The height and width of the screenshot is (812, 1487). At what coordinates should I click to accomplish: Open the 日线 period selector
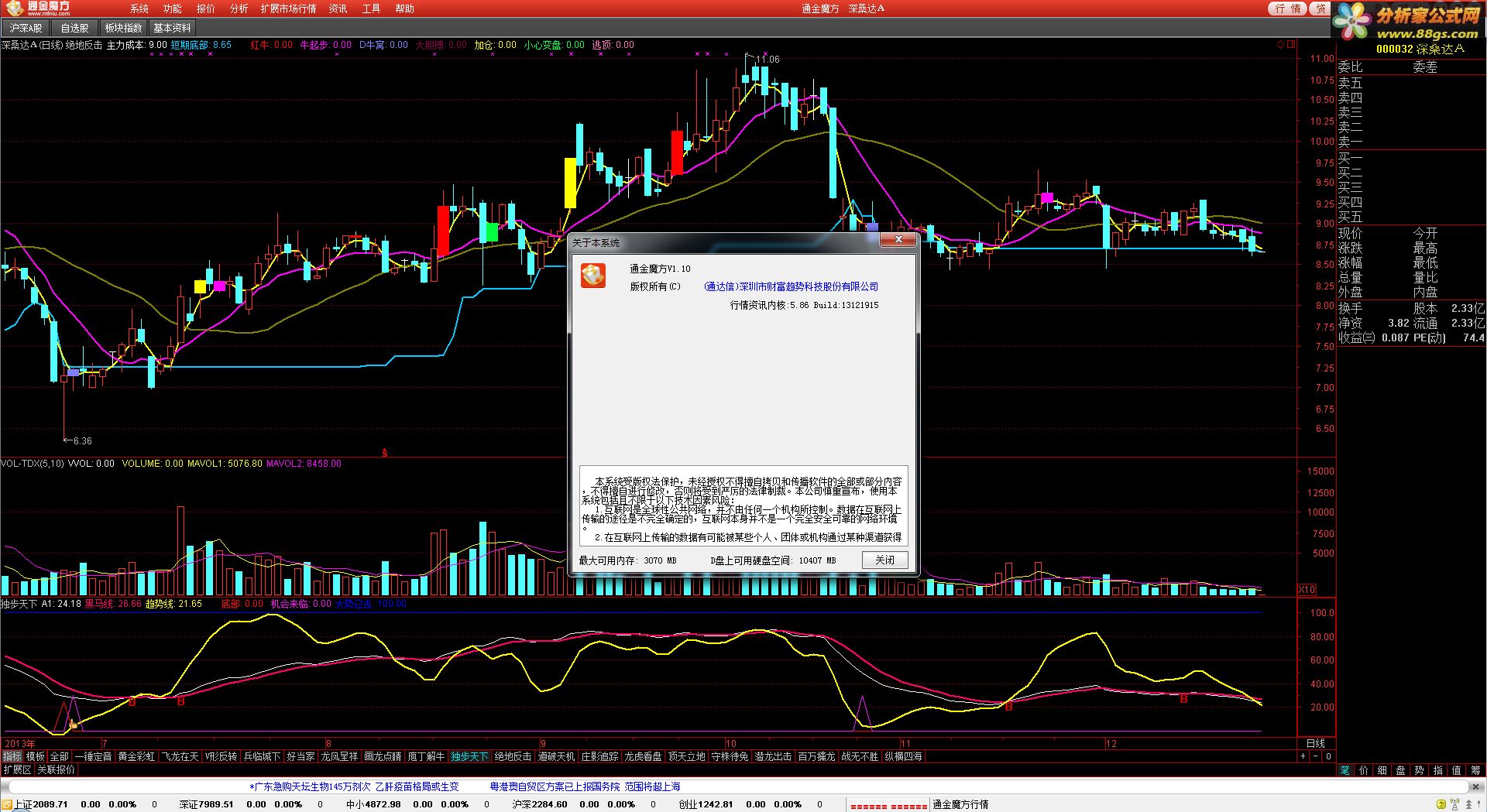(x=1316, y=743)
